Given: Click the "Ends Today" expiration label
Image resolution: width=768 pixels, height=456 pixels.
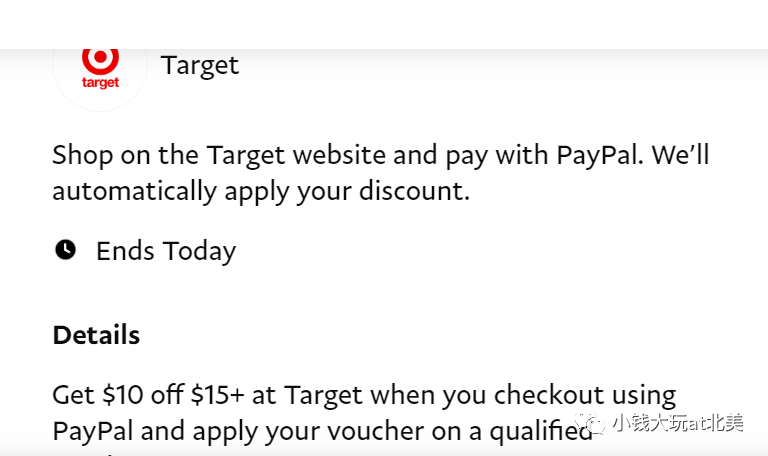Looking at the screenshot, I should click(x=166, y=251).
